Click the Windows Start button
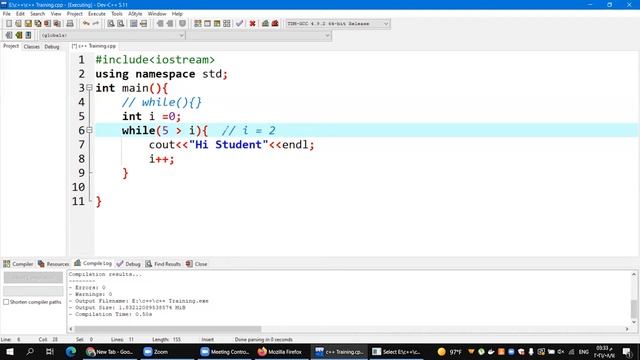The height and width of the screenshot is (360, 640). [x=10, y=351]
